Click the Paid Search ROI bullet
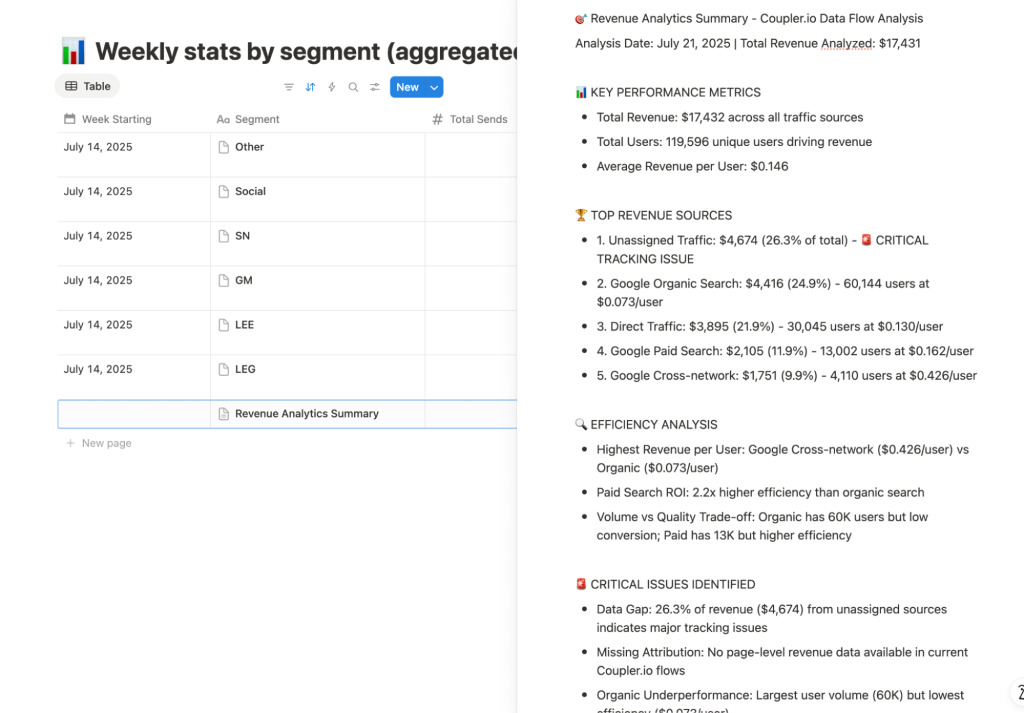This screenshot has width=1024, height=713. coord(760,492)
